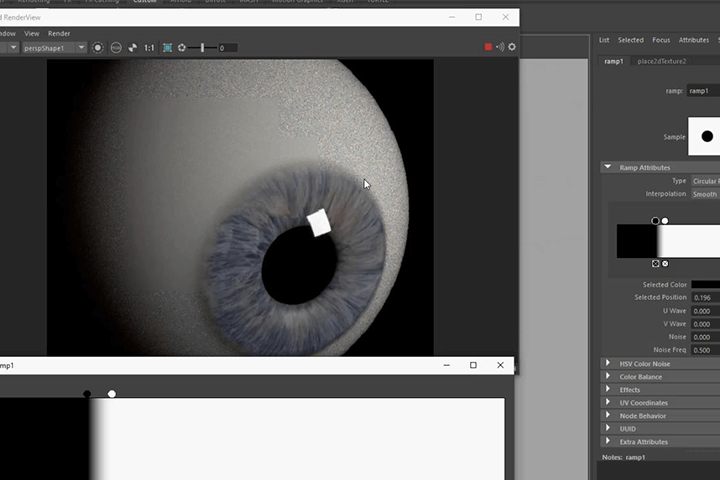Click the round delete box under the white ramp handle
This screenshot has height=480, width=720.
tap(665, 264)
